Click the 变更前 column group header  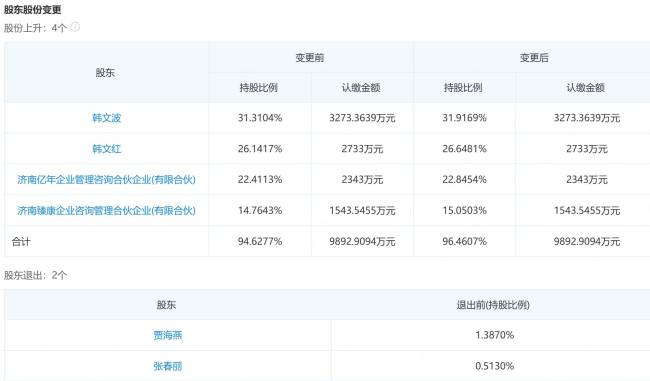tap(310, 58)
